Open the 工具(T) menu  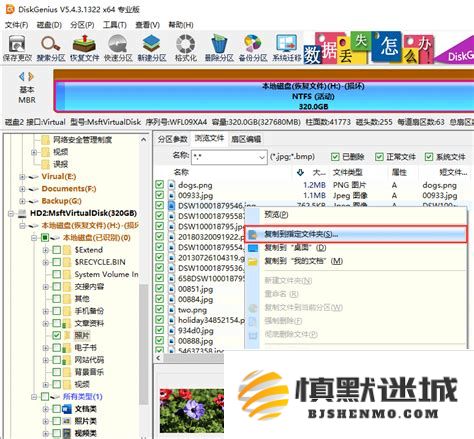(115, 25)
